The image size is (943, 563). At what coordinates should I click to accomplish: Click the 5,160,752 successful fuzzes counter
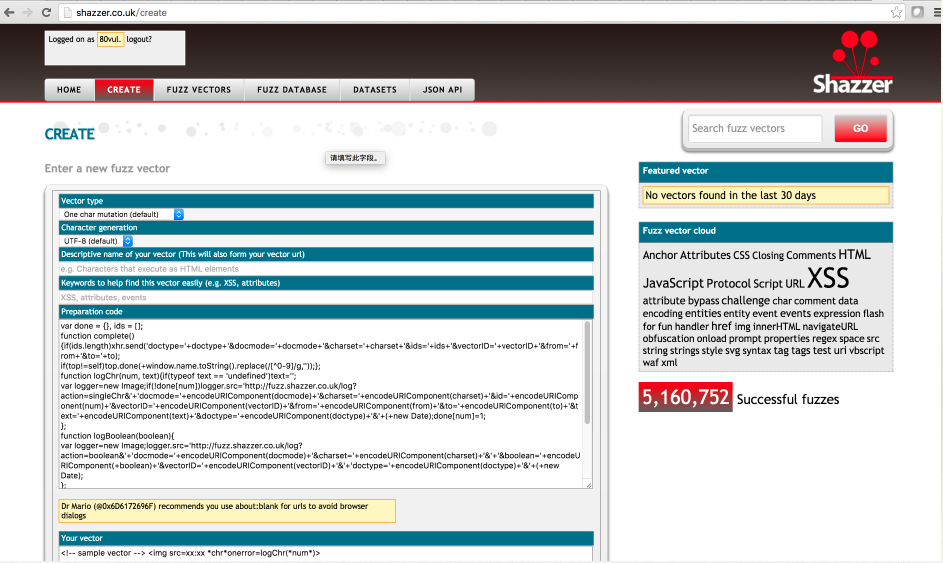[x=686, y=397]
